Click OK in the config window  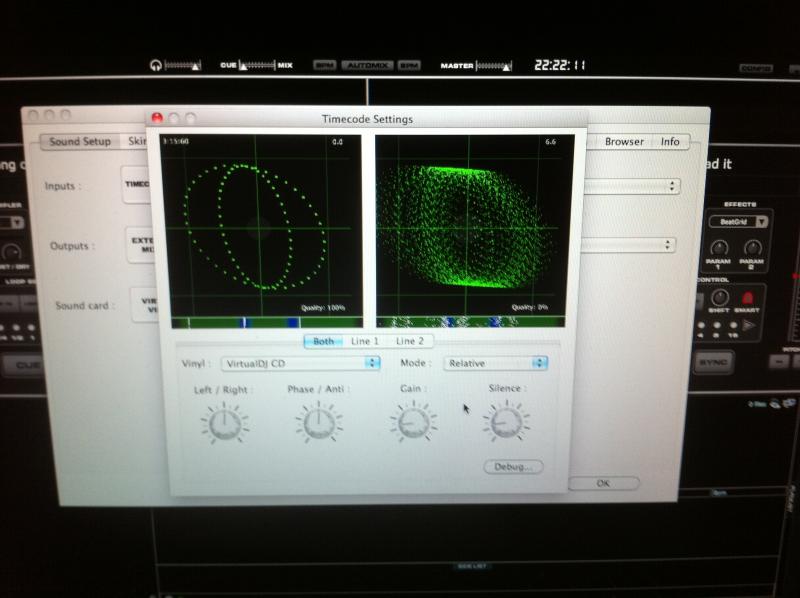click(603, 483)
